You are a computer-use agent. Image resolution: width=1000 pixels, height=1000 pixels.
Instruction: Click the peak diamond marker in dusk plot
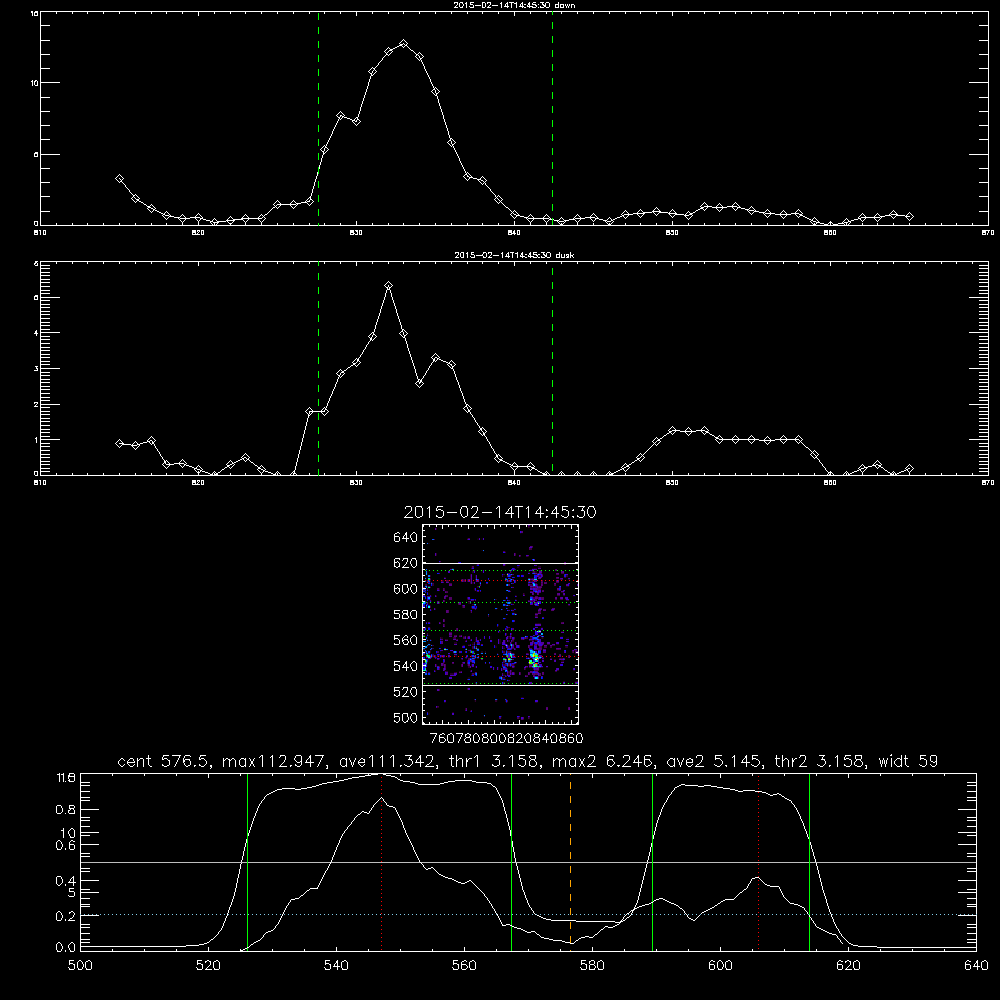(388, 286)
